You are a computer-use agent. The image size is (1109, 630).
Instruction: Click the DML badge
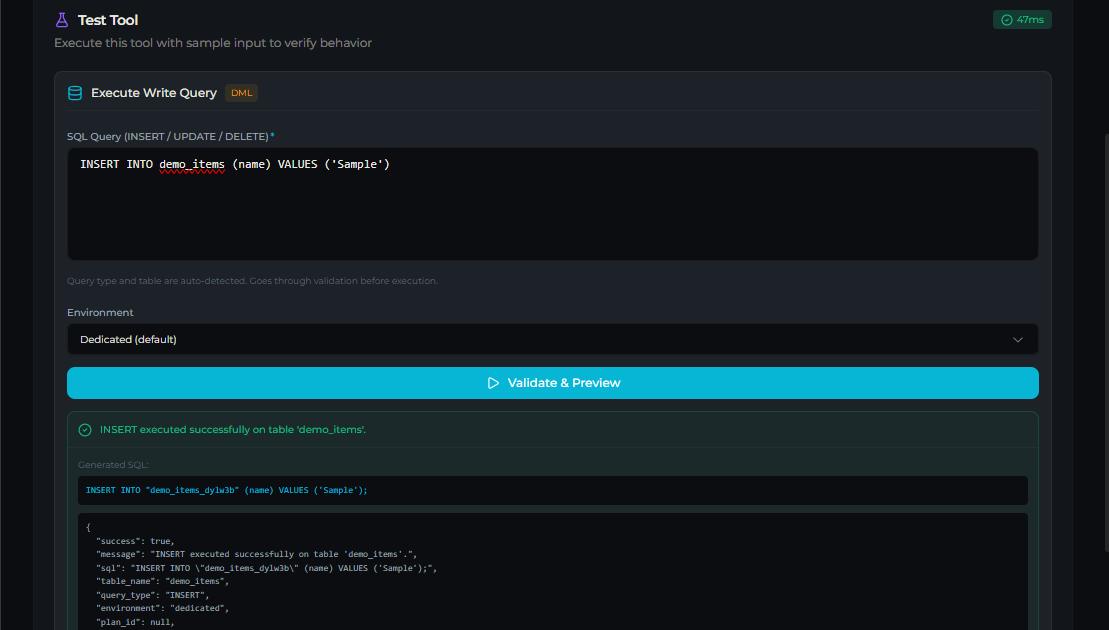click(241, 93)
